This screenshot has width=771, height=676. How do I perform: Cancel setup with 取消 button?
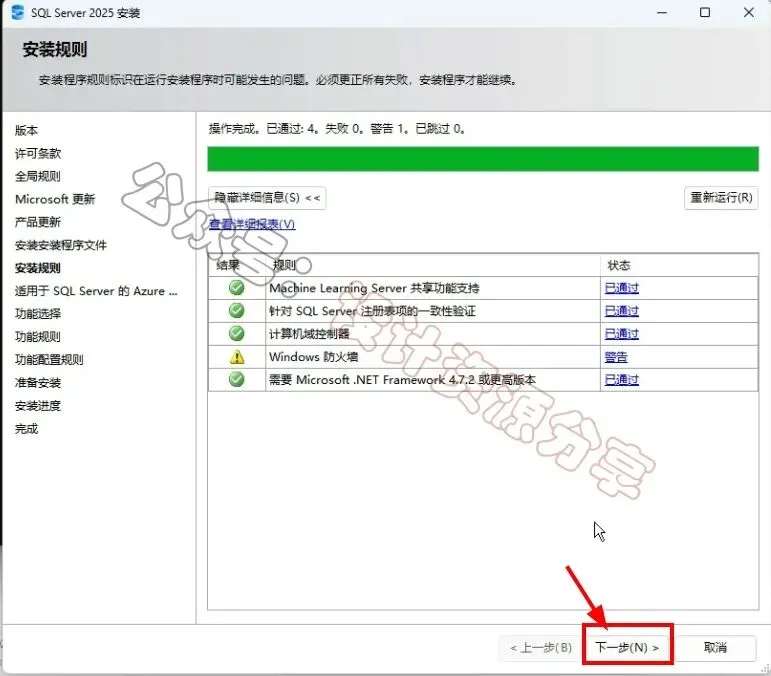(x=715, y=647)
